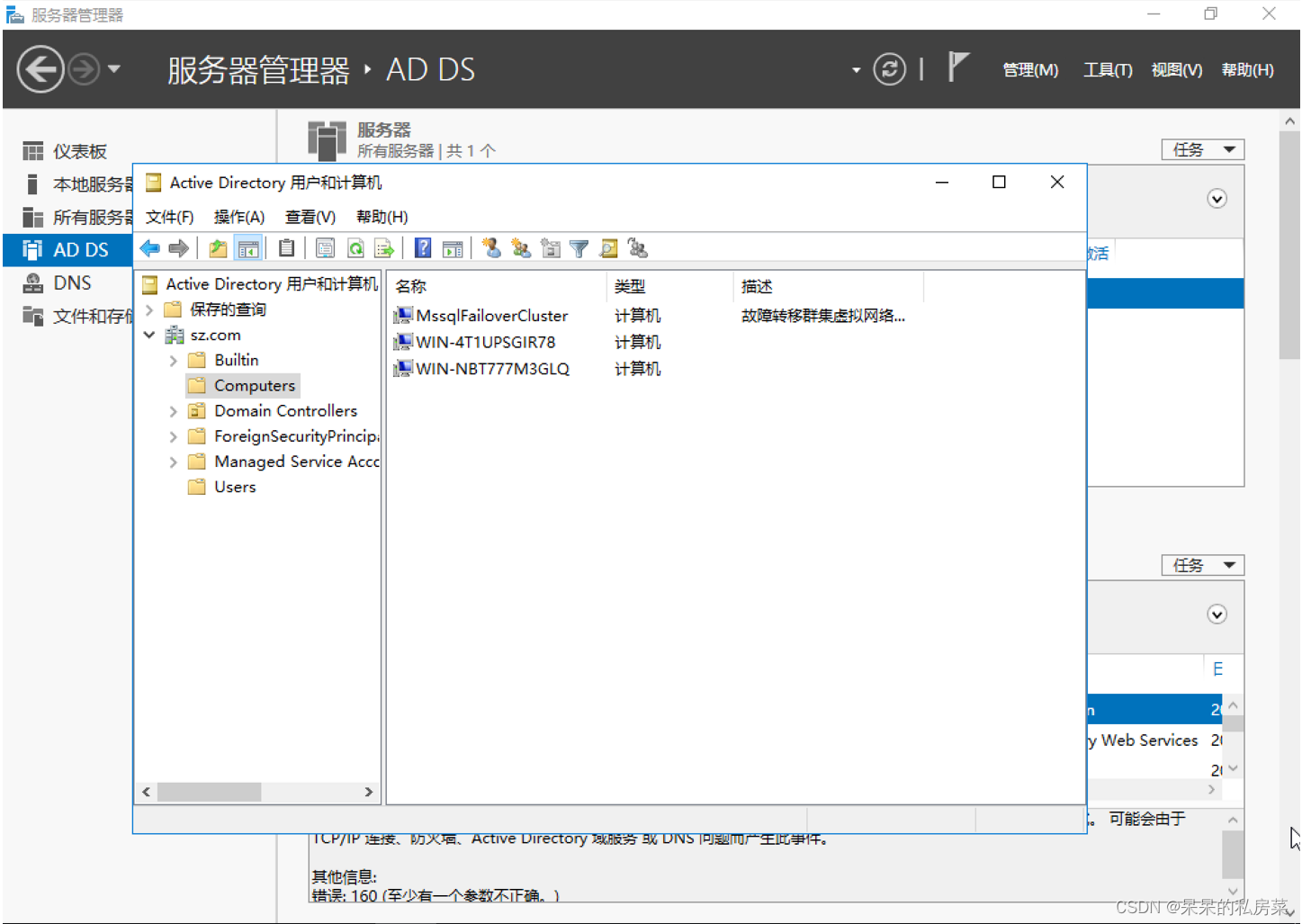Expand the Builtin tree node
This screenshot has height=924, width=1302.
tap(174, 360)
